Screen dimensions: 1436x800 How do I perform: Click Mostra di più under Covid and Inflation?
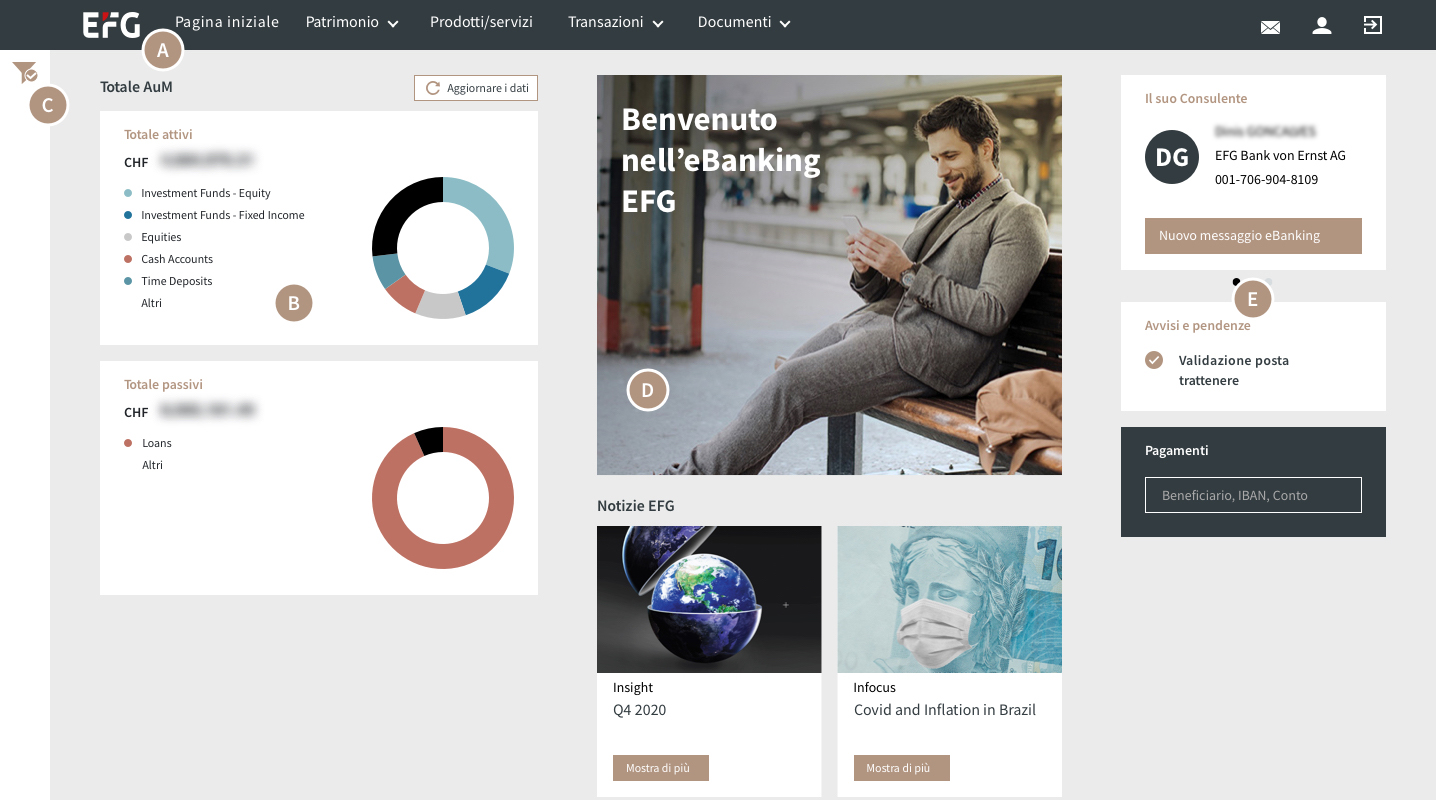(x=901, y=768)
